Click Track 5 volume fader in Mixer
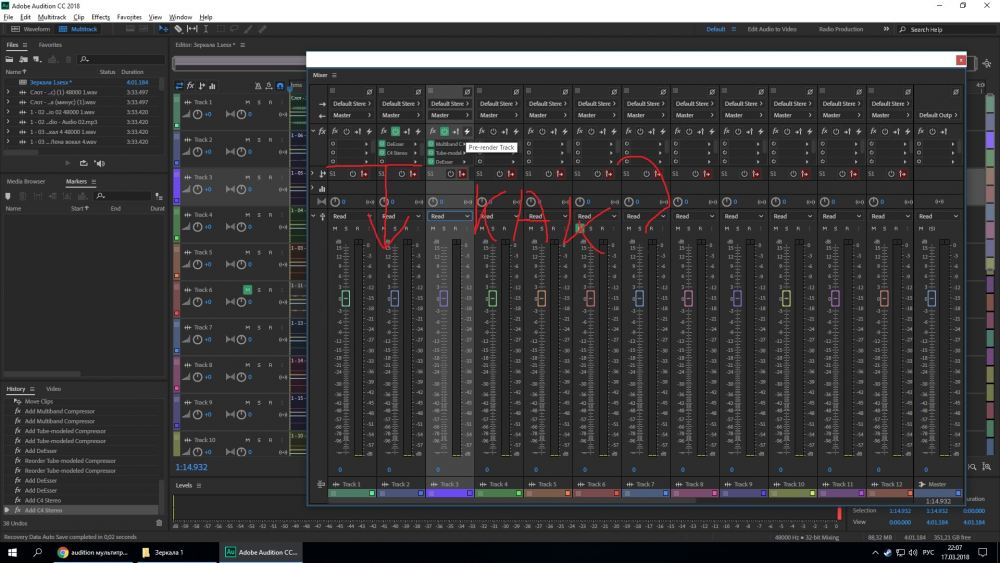This screenshot has width=1000, height=563. tap(541, 298)
